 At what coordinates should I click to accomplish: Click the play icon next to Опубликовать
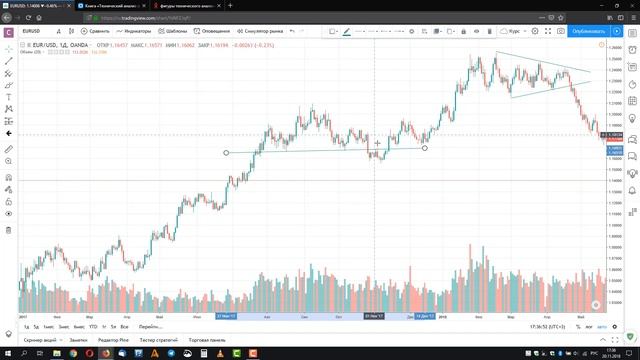[x=616, y=31]
